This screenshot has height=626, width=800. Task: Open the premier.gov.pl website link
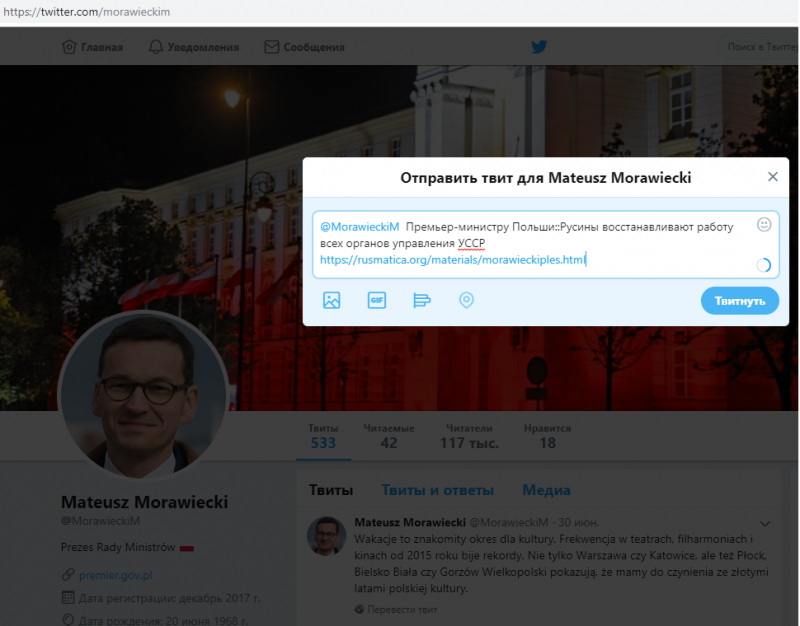(x=116, y=575)
